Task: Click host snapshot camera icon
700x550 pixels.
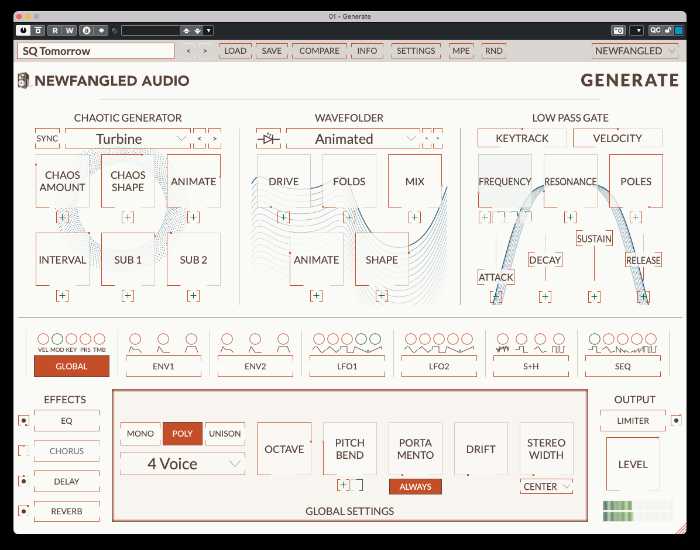Action: 618,30
